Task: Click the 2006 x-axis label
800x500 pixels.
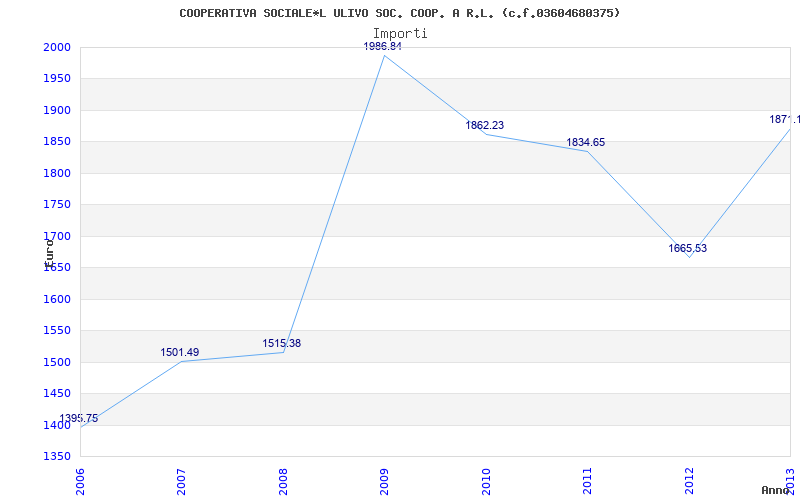Action: point(80,481)
